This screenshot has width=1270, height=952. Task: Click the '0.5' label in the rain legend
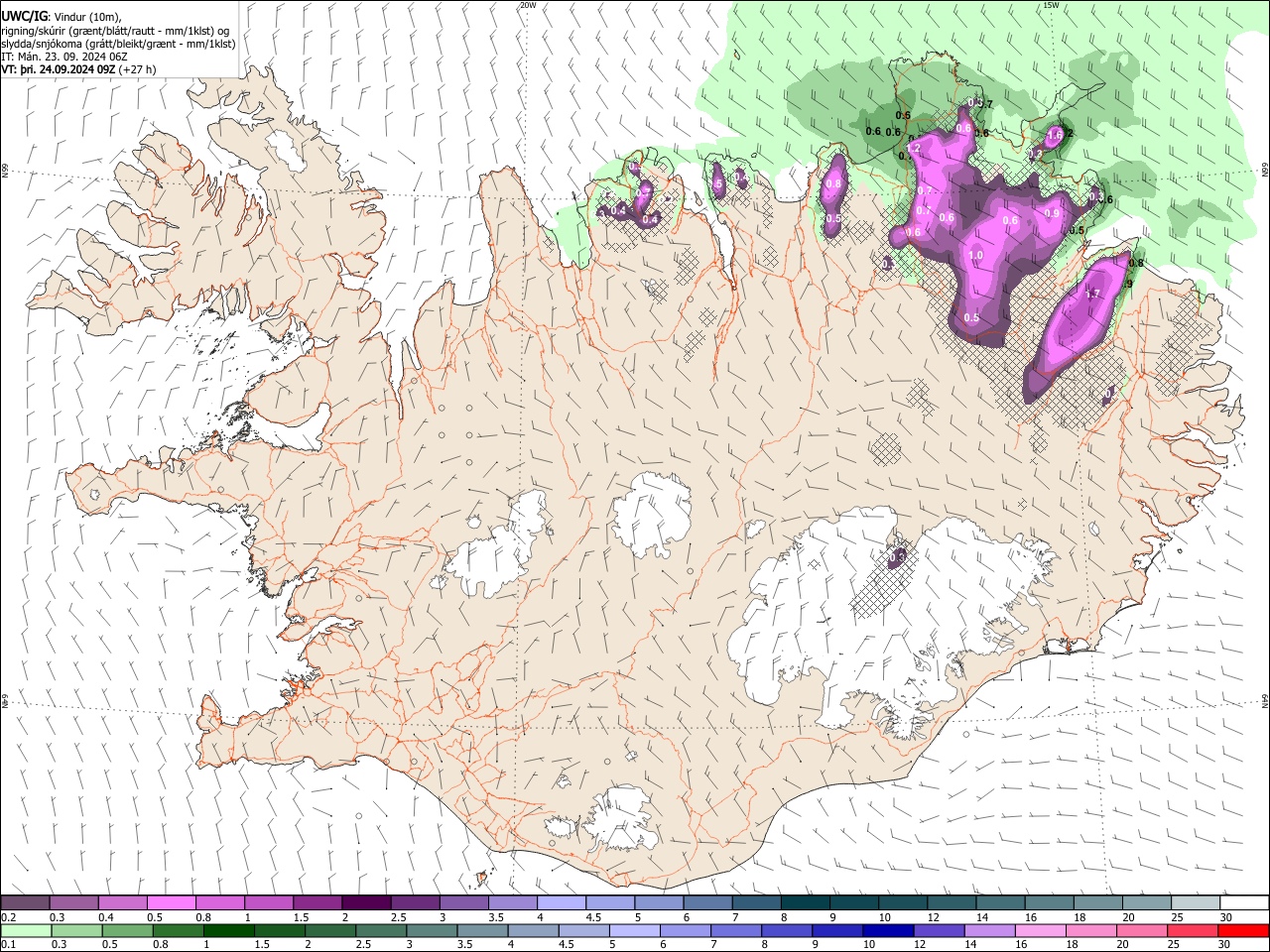pyautogui.click(x=109, y=944)
